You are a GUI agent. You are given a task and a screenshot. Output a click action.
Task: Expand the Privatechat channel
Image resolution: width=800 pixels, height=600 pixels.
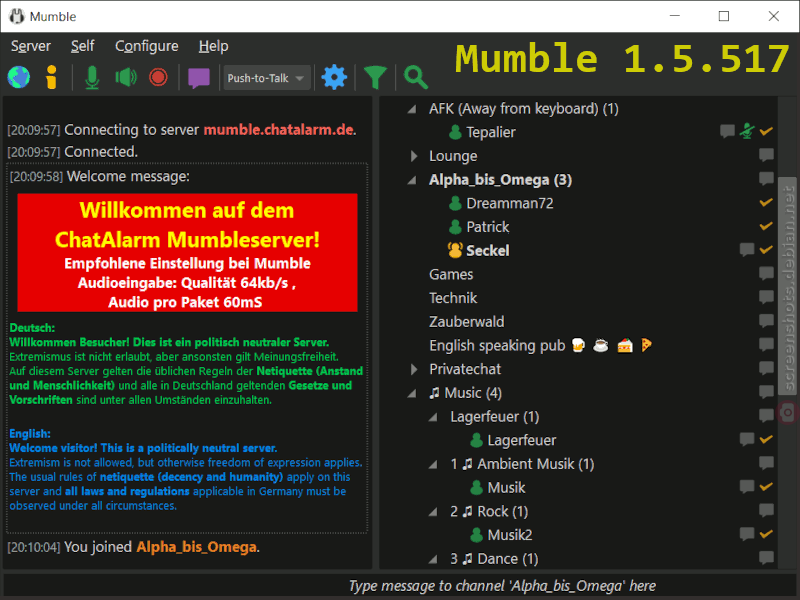[414, 369]
